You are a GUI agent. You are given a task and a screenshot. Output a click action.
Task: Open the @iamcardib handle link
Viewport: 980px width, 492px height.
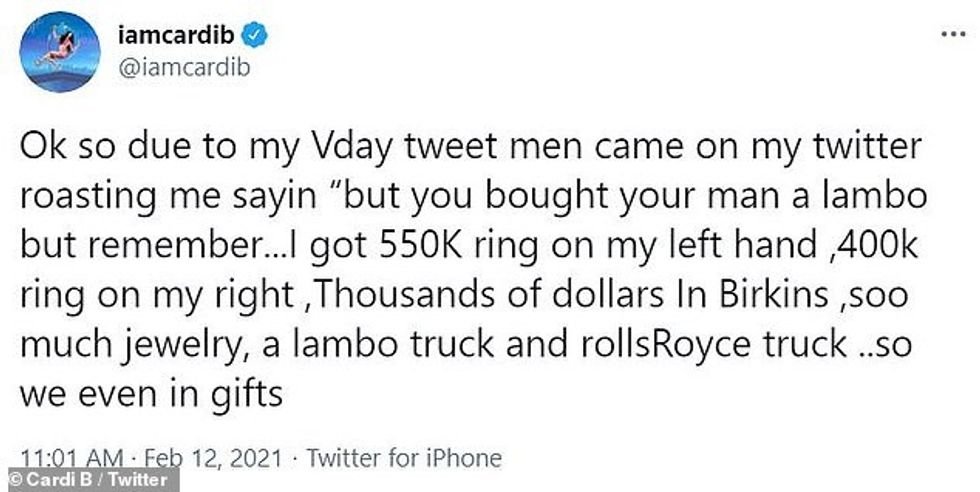(x=187, y=68)
